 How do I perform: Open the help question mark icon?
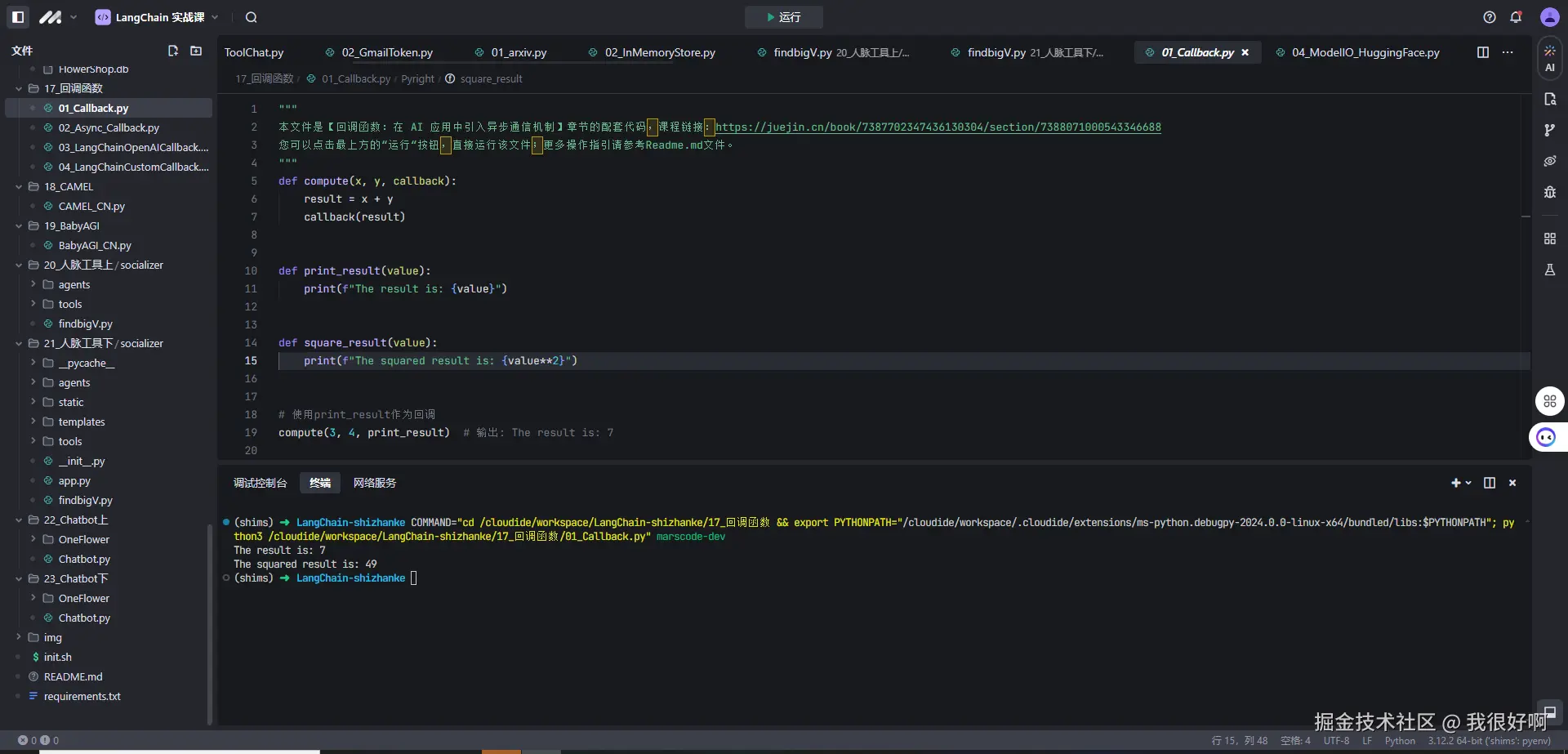click(x=1490, y=17)
